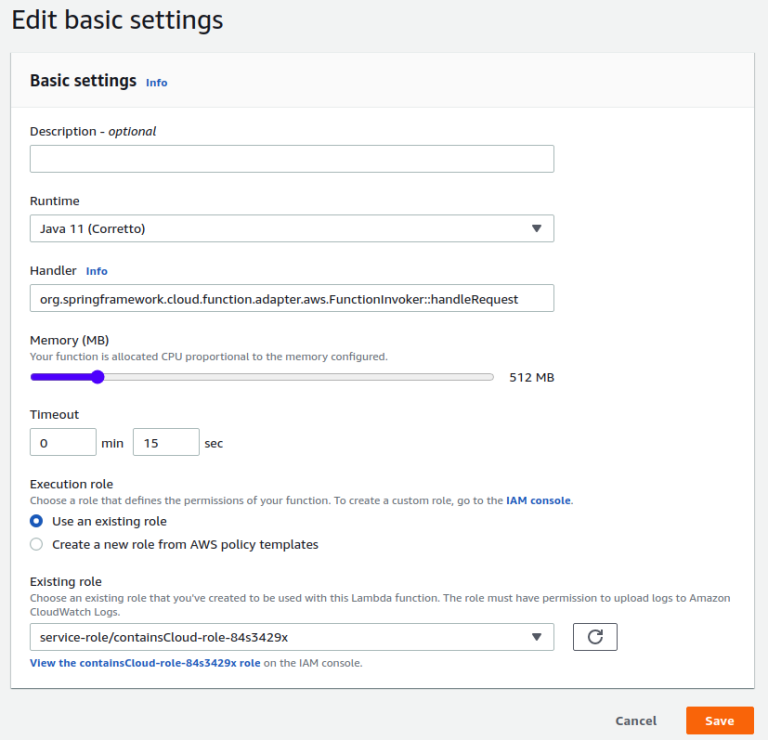Click the Cancel button

(x=636, y=721)
